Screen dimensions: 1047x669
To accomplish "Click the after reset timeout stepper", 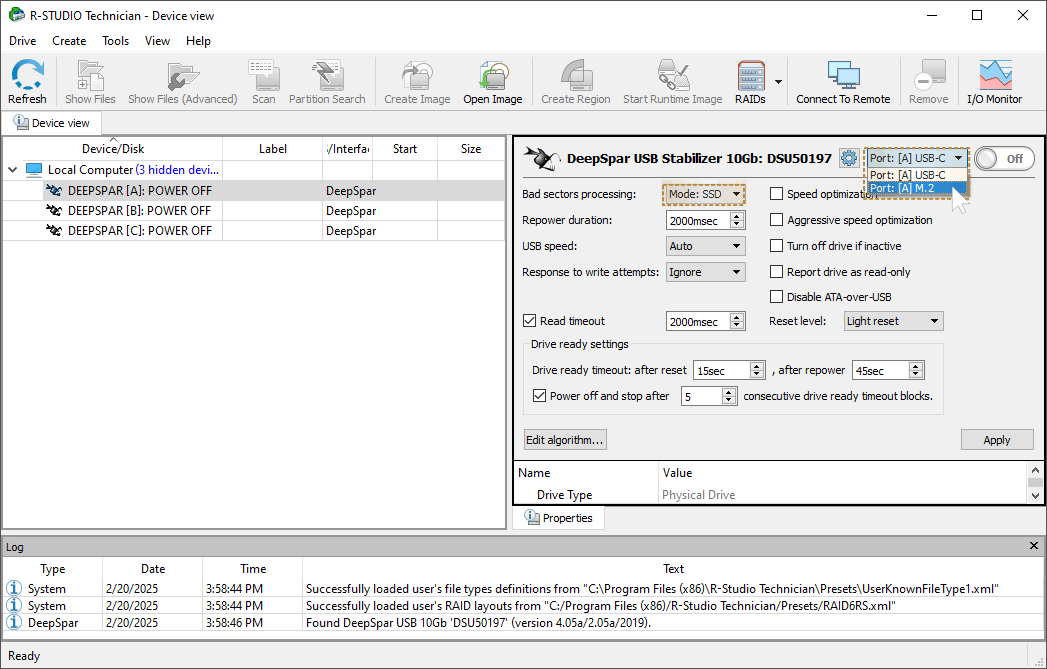I will pyautogui.click(x=757, y=370).
